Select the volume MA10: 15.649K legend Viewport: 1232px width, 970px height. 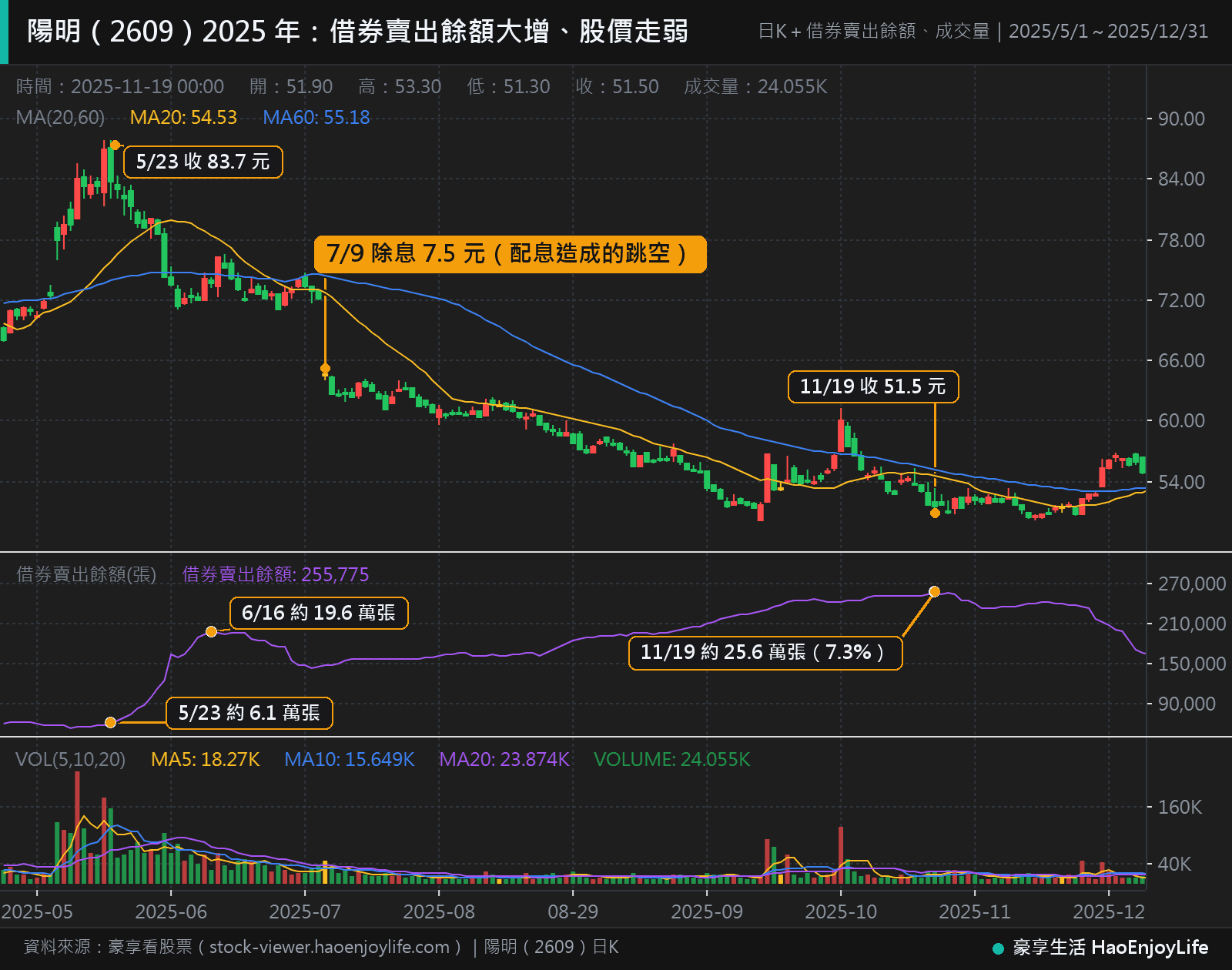click(x=350, y=759)
